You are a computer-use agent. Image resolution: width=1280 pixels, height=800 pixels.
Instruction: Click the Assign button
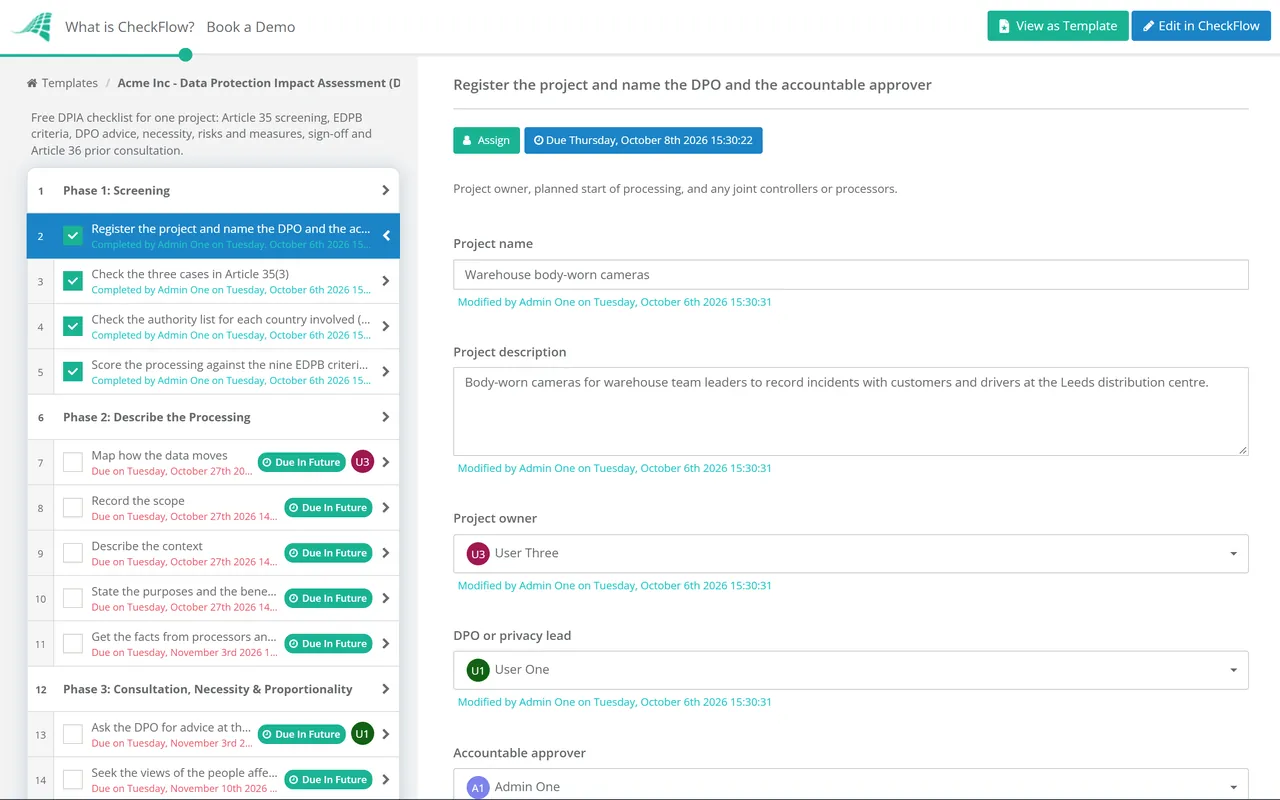click(x=486, y=140)
